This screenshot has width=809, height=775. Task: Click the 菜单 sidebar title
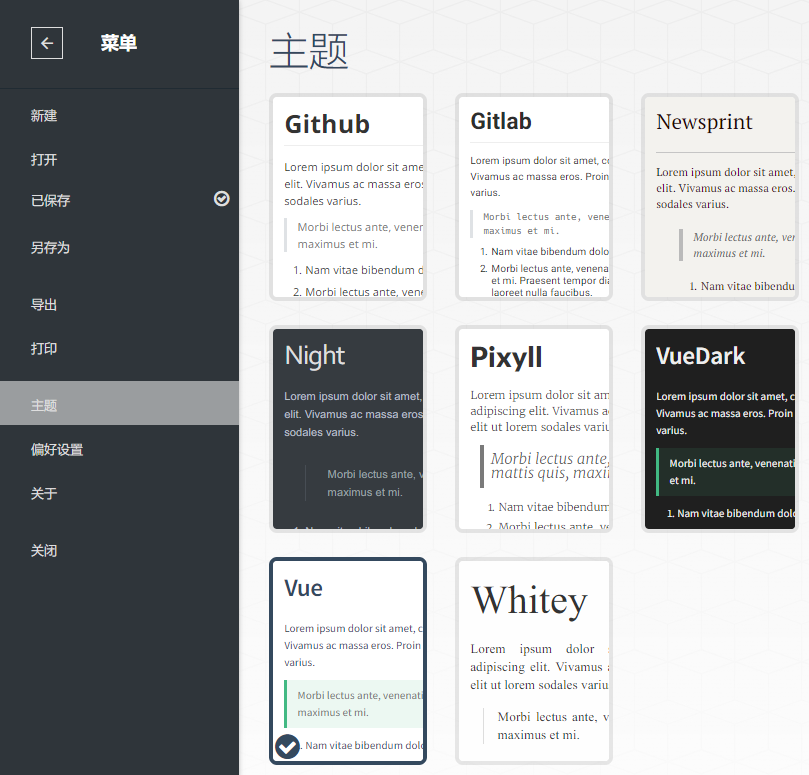[119, 43]
